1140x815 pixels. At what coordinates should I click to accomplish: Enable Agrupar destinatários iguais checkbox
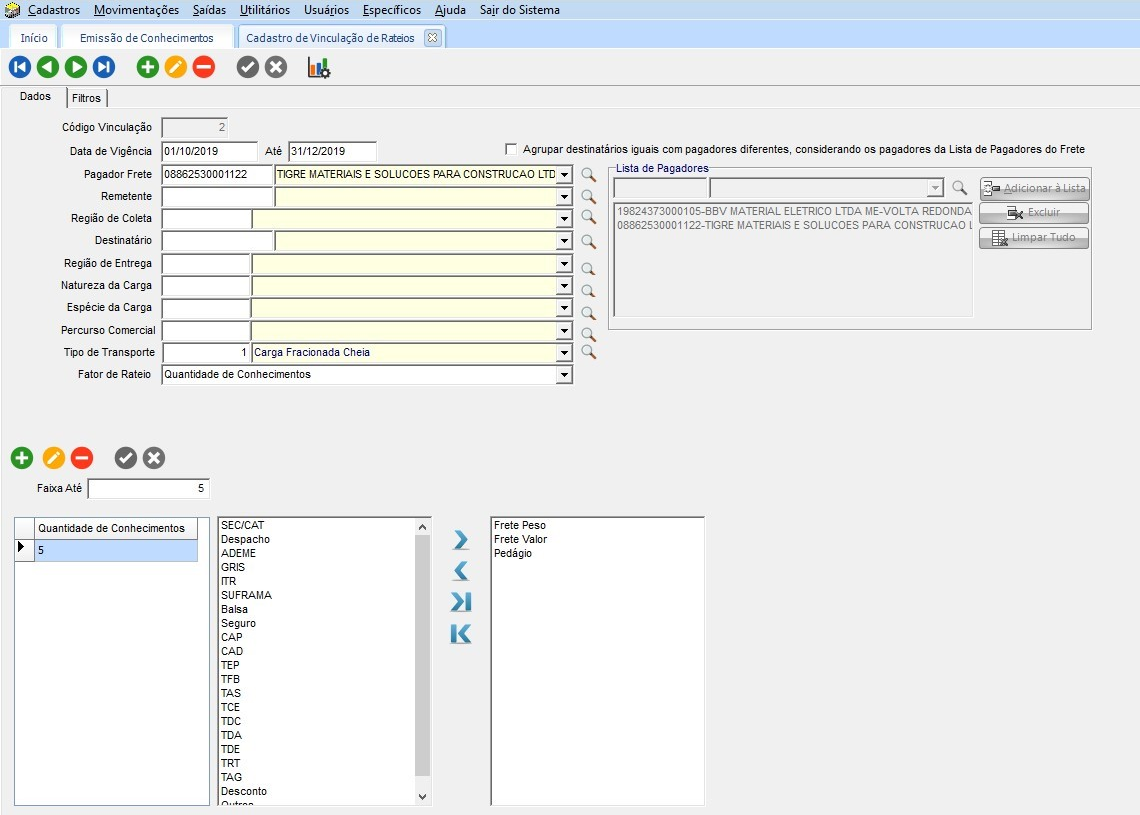tap(512, 150)
